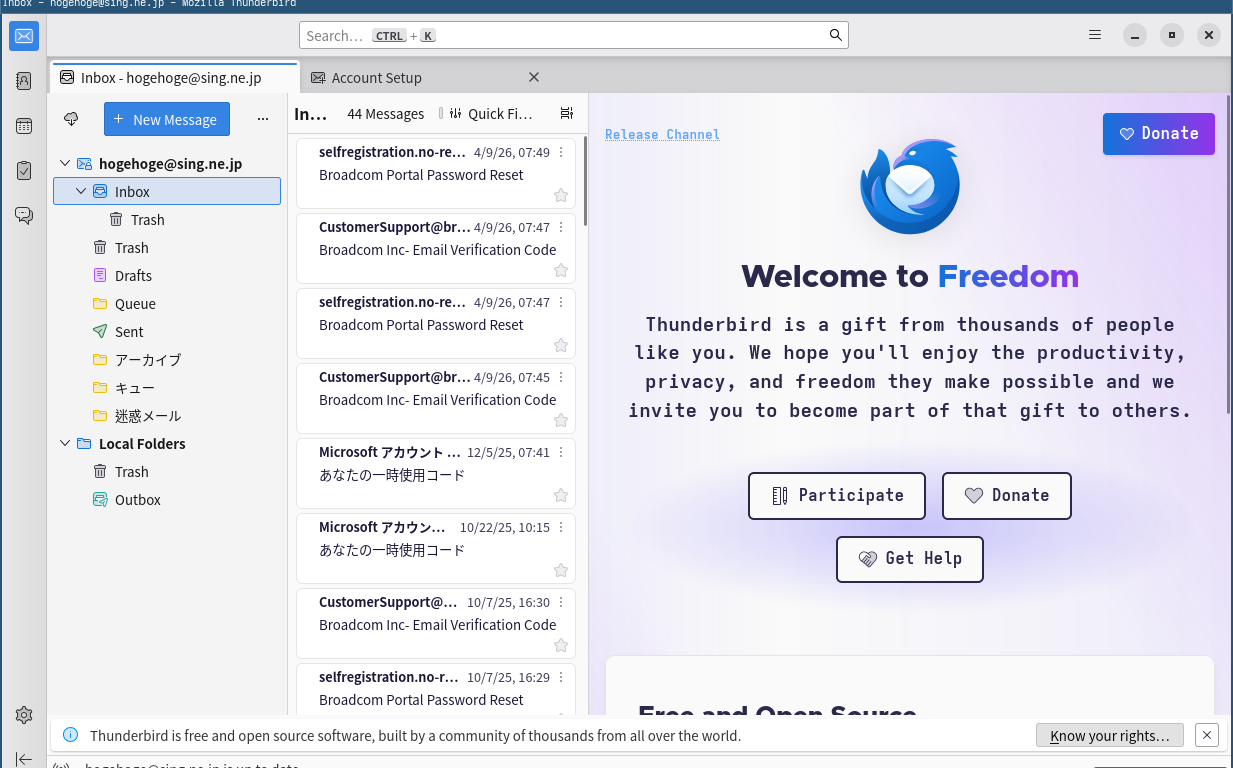Click Know your rights button
The height and width of the screenshot is (768, 1233).
click(1110, 735)
